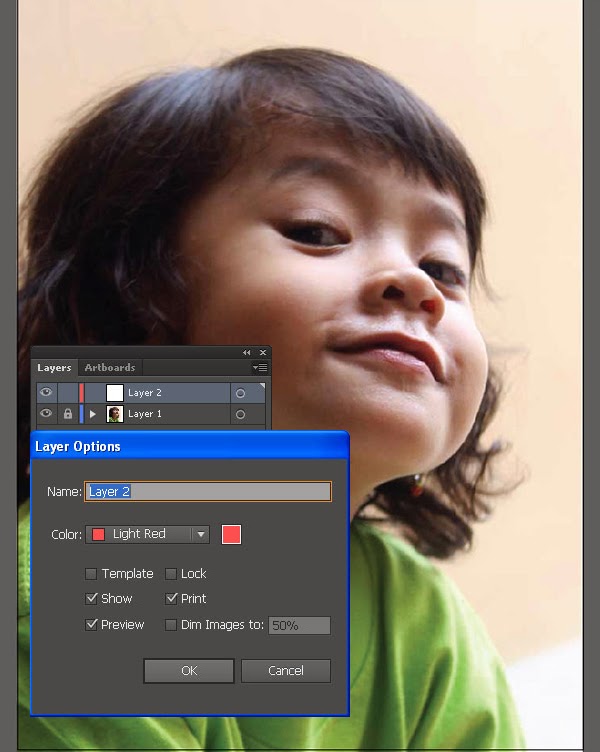Image resolution: width=600 pixels, height=752 pixels.
Task: Enable the Template checkbox
Action: pos(91,574)
